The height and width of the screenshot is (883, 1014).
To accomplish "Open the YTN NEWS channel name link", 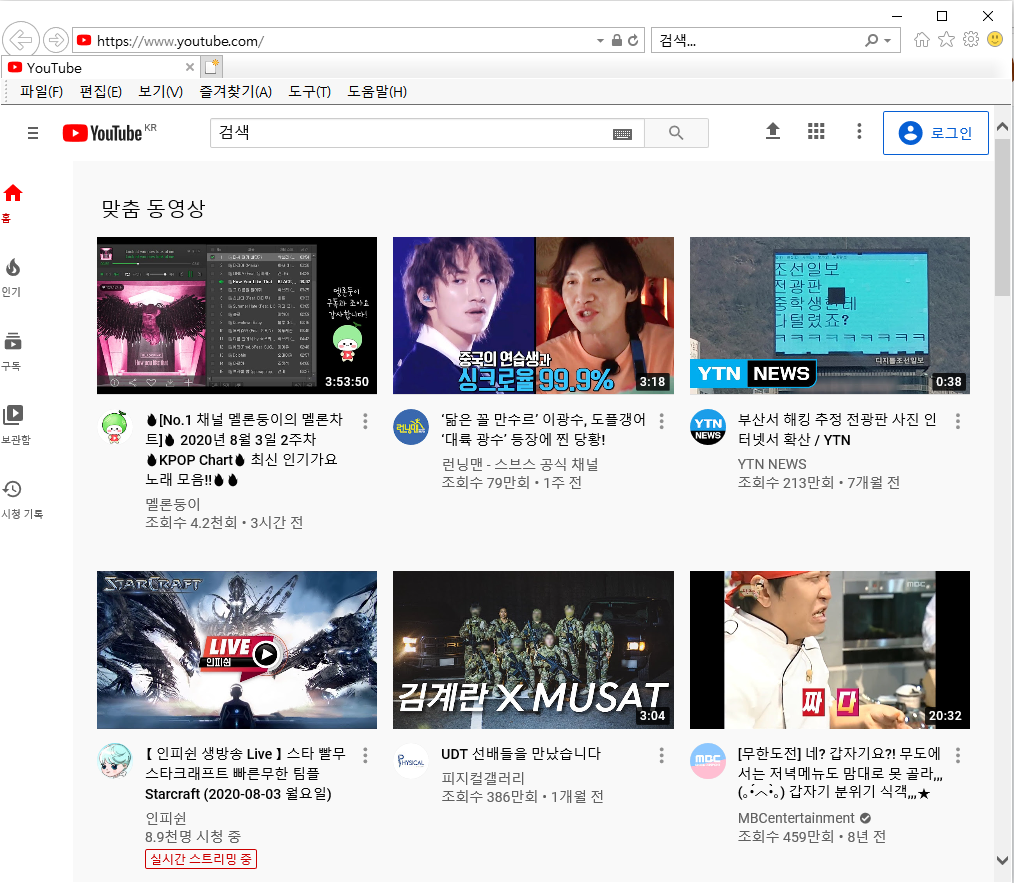I will click(772, 464).
